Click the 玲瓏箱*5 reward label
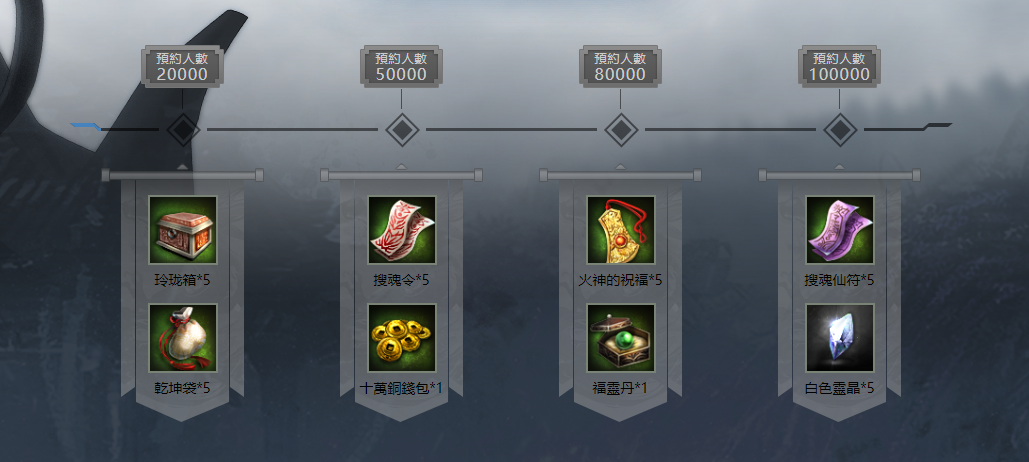This screenshot has height=462, width=1029. point(182,280)
